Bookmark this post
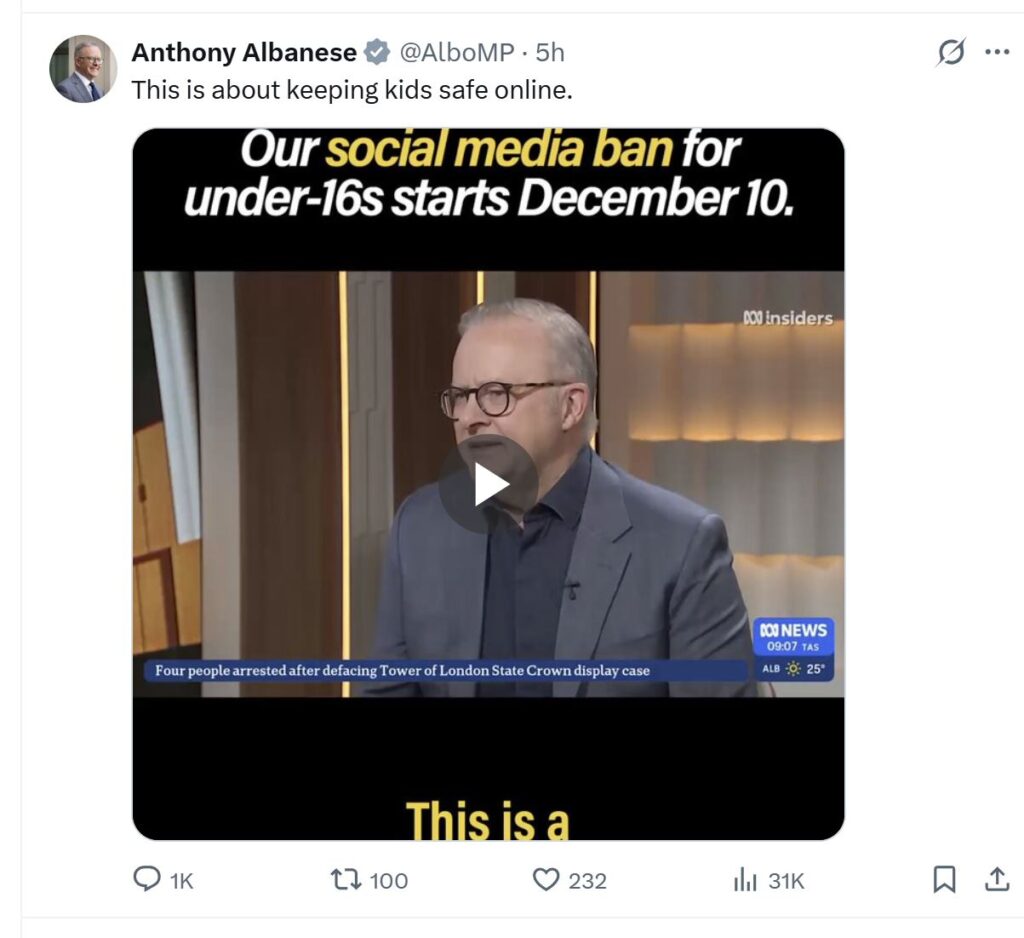Image resolution: width=1024 pixels, height=938 pixels. point(944,879)
